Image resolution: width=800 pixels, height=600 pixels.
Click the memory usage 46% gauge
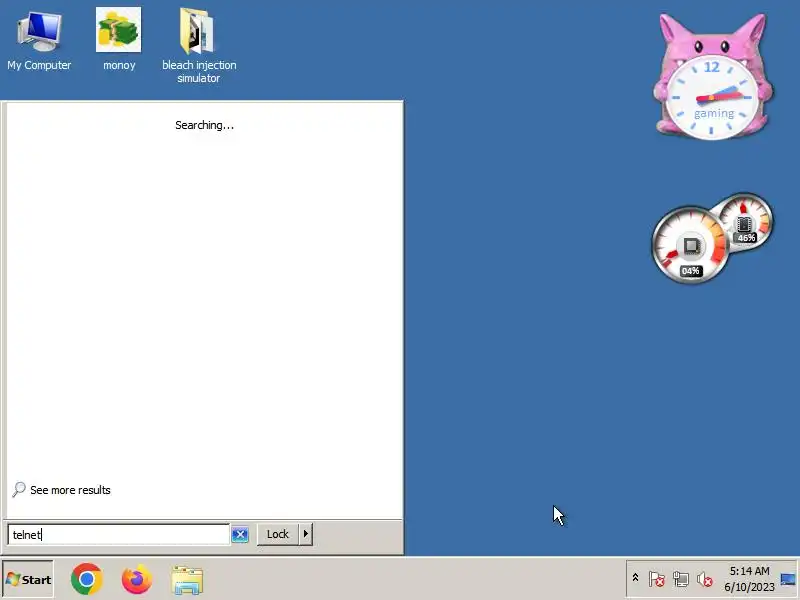click(746, 221)
